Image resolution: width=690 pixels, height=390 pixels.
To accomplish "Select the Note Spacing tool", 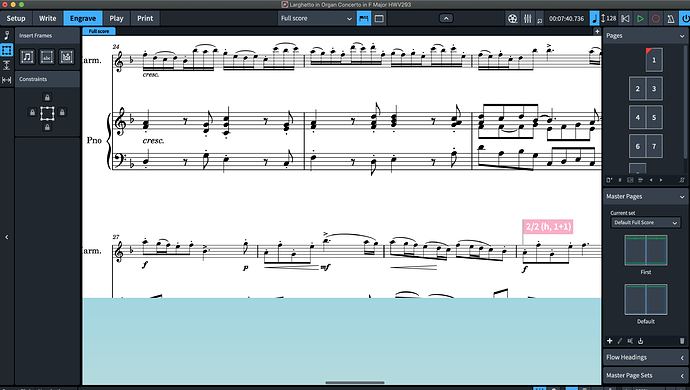I will (x=7, y=80).
